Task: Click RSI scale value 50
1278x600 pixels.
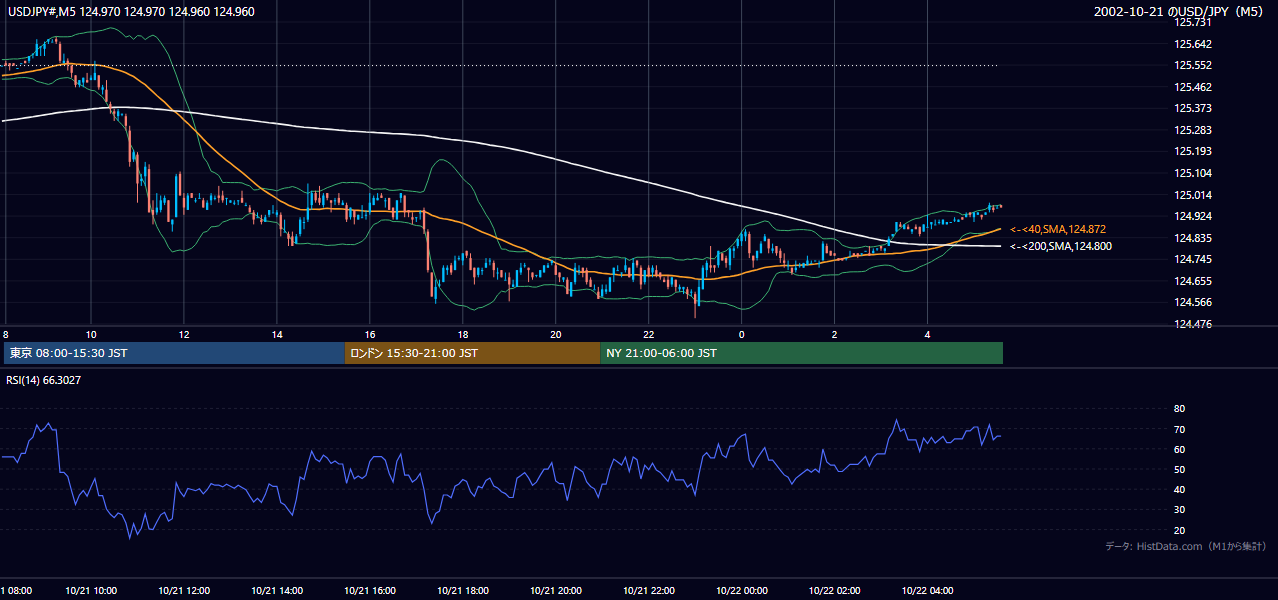Action: click(1180, 469)
